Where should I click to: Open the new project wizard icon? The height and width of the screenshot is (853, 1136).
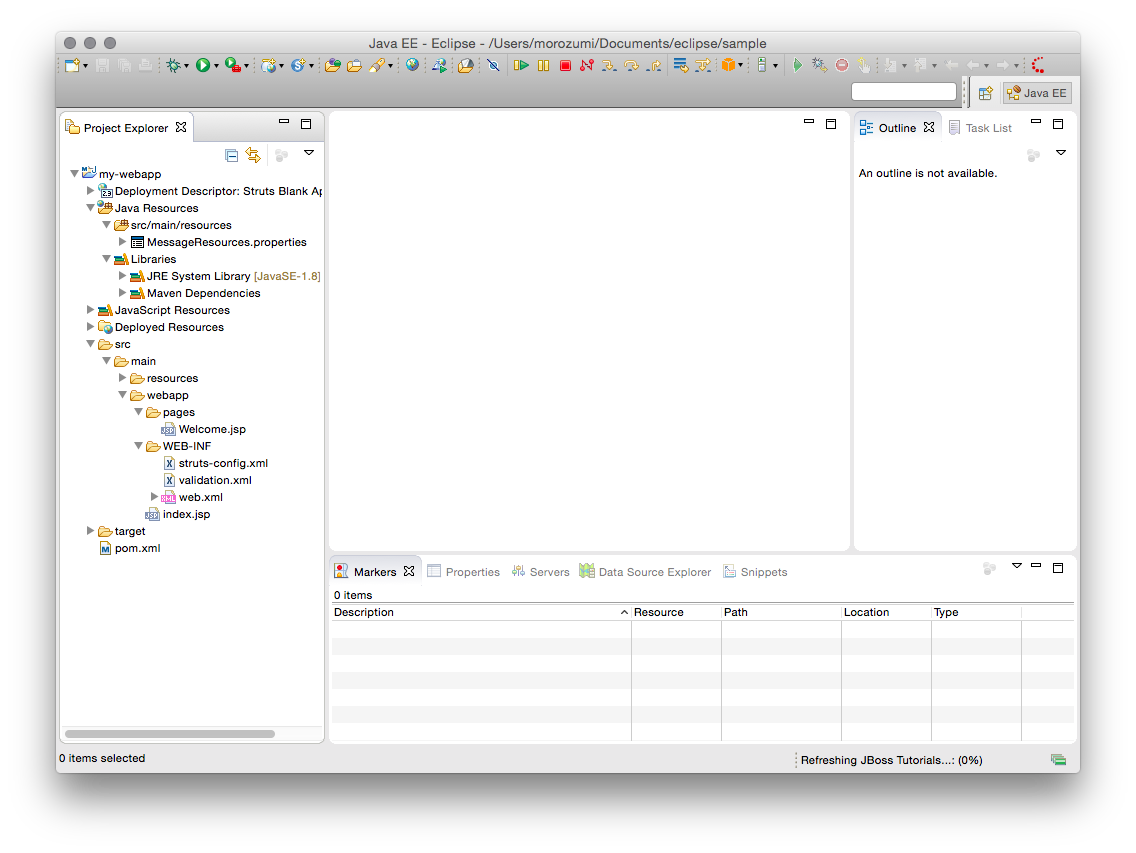71,65
